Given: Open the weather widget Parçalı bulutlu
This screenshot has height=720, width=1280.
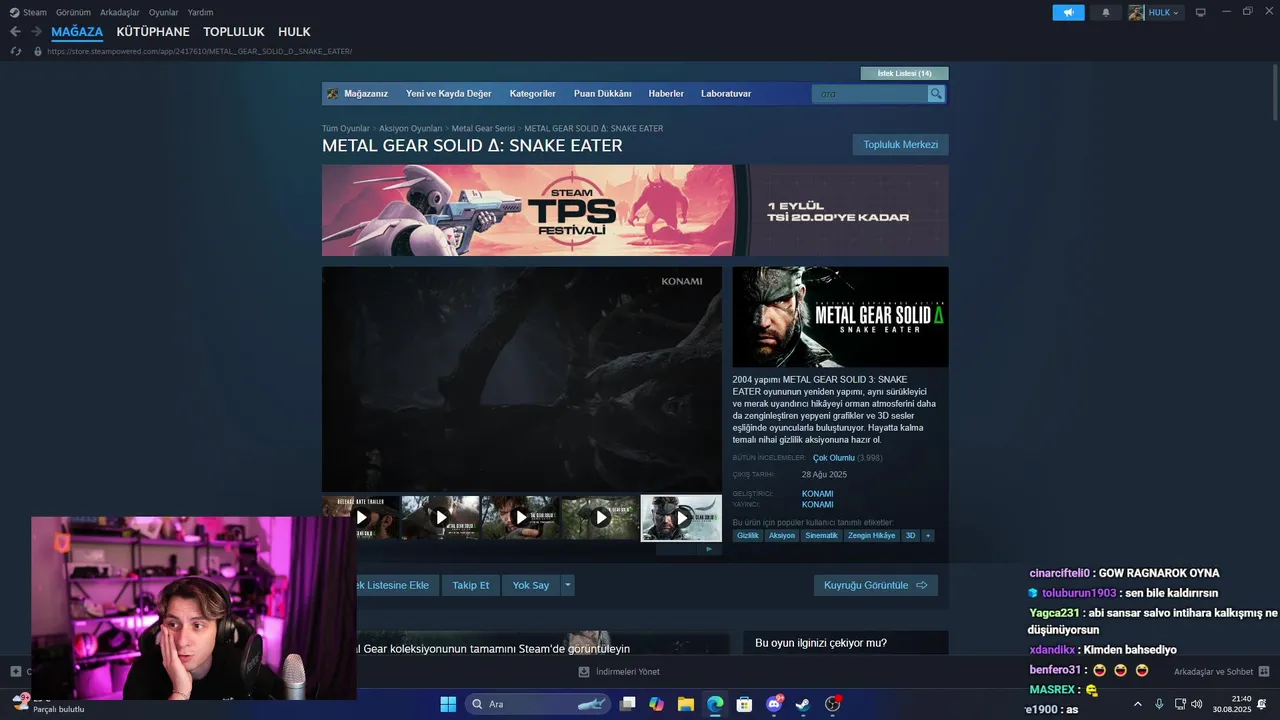Looking at the screenshot, I should (x=48, y=704).
